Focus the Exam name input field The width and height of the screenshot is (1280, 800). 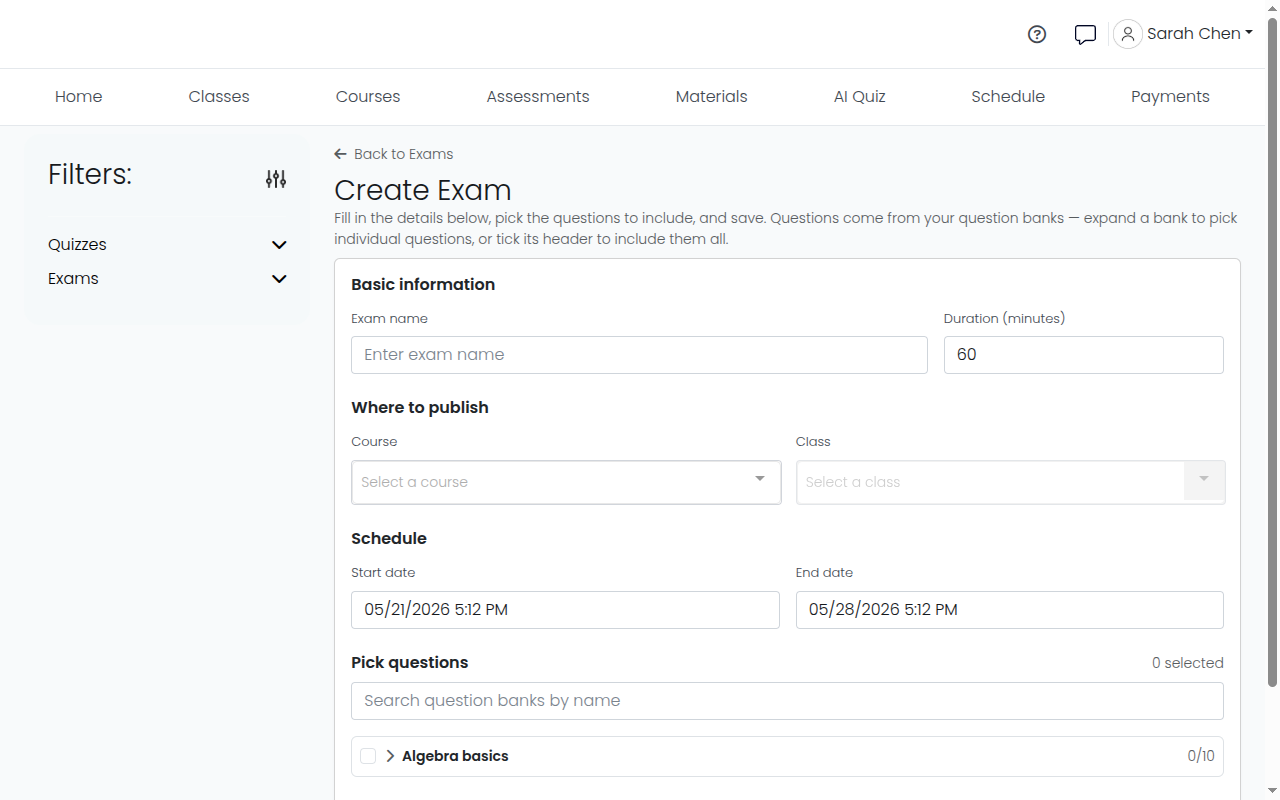(639, 355)
